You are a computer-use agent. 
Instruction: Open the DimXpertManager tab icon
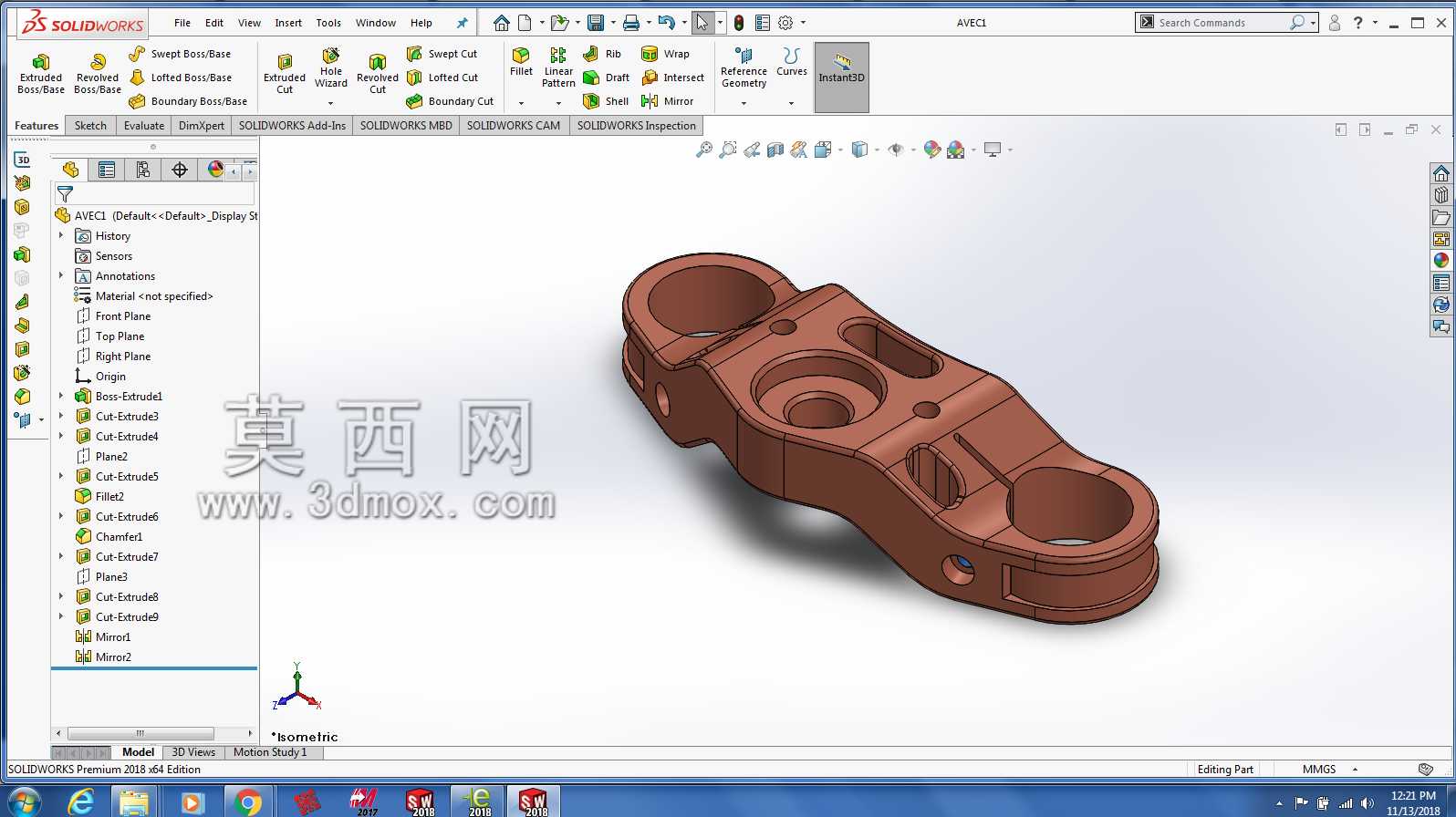pyautogui.click(x=180, y=170)
